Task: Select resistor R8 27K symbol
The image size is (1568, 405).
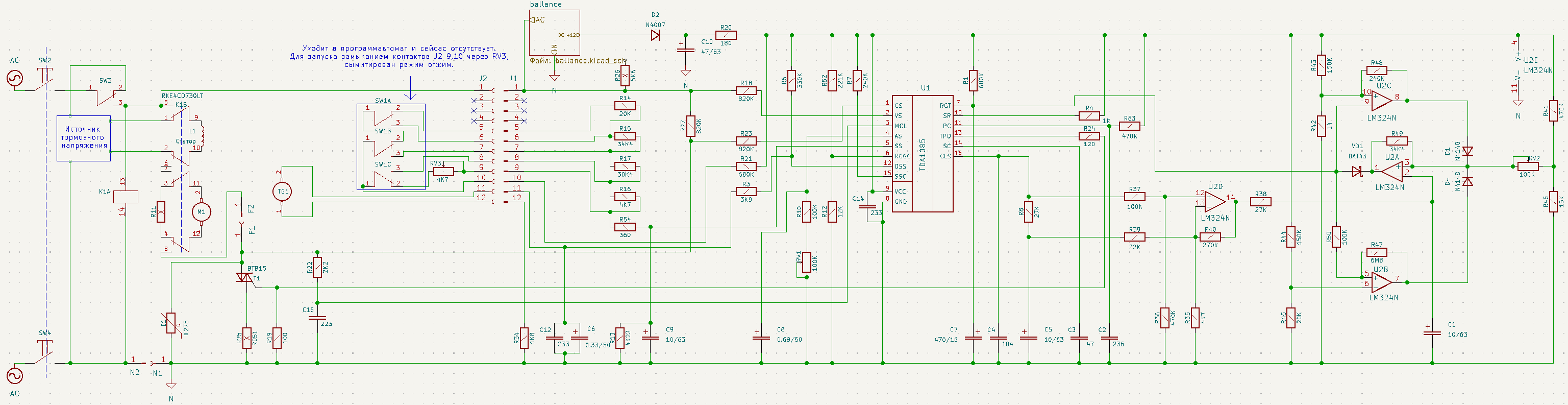Action: pyautogui.click(x=1028, y=212)
